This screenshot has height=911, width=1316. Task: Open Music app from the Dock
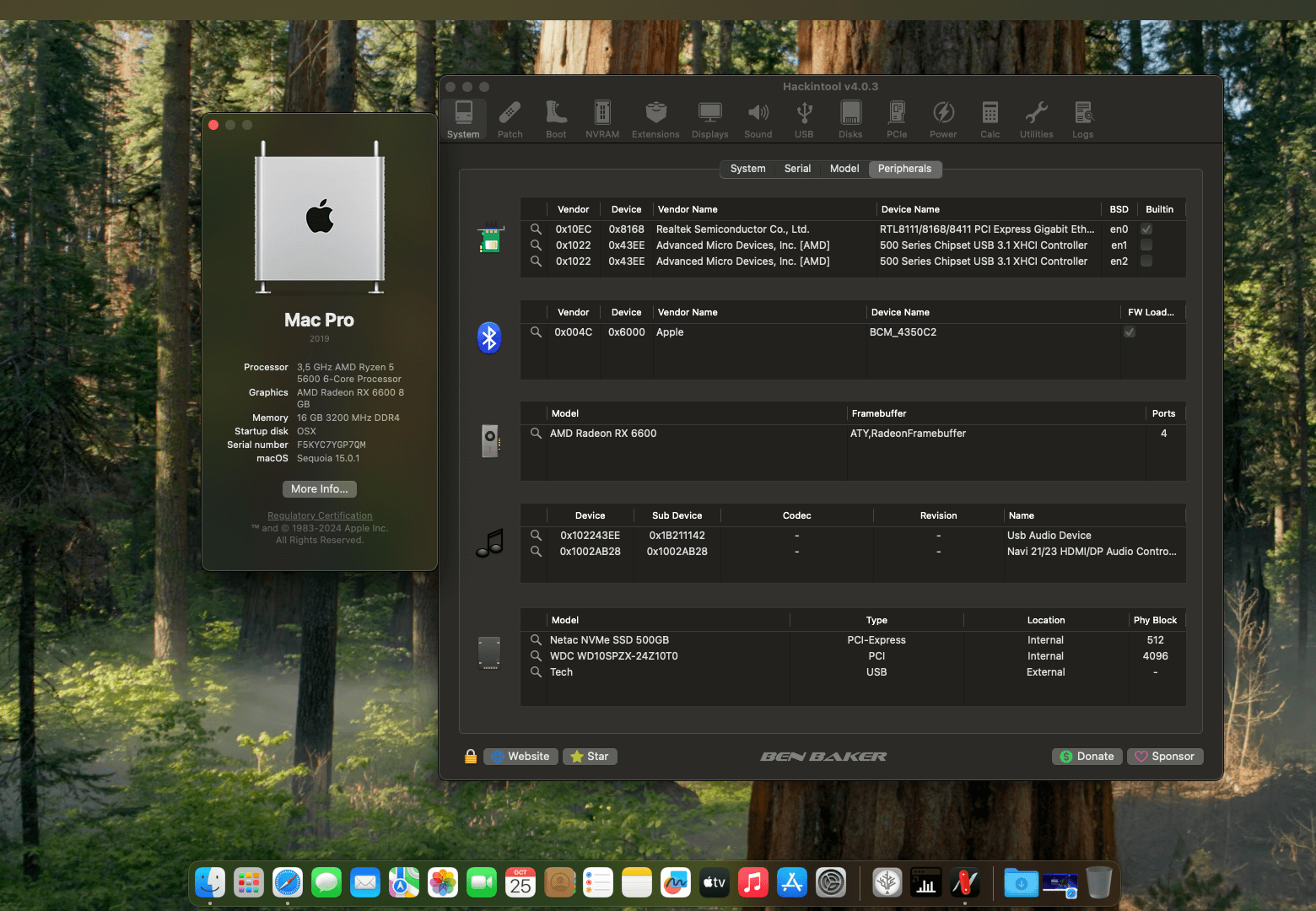753,883
